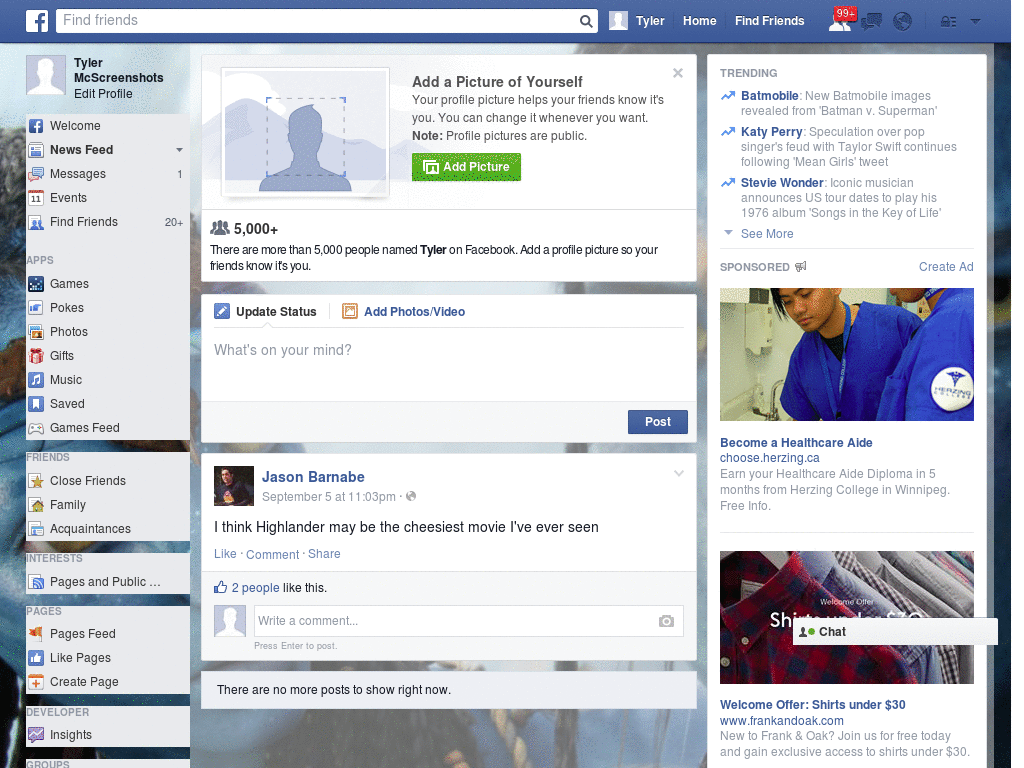Screen dimensions: 1024x768
Task: Expand the News Feed sort dropdown arrow
Action: 179,150
